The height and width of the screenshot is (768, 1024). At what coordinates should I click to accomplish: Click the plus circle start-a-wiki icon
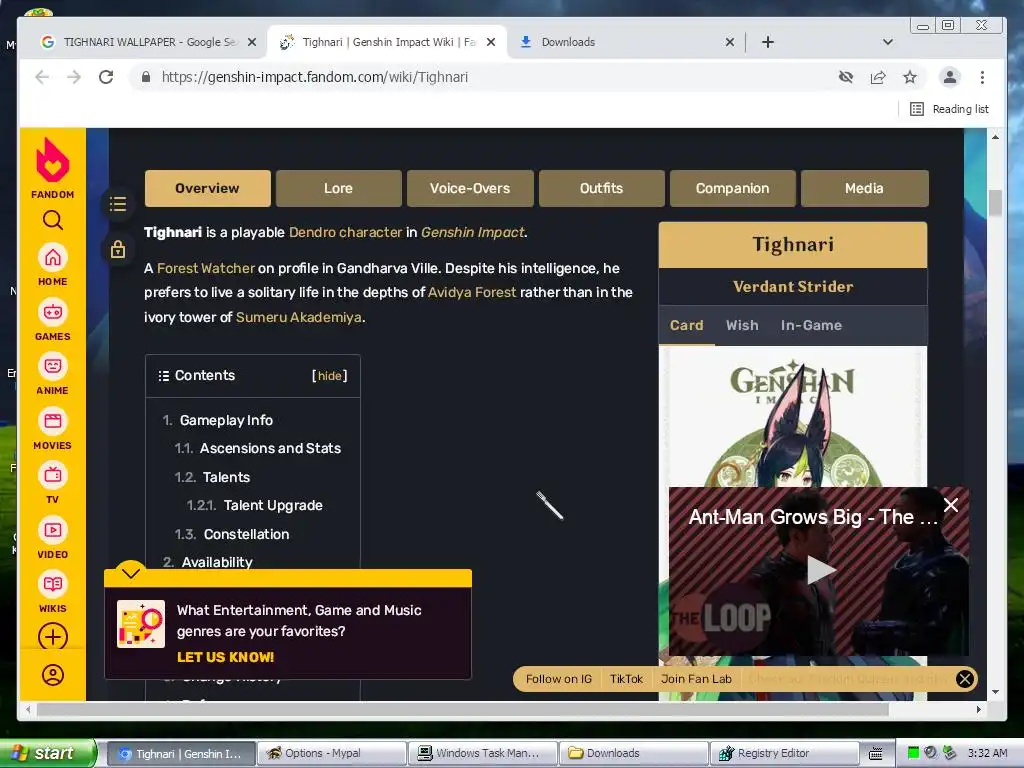53,637
